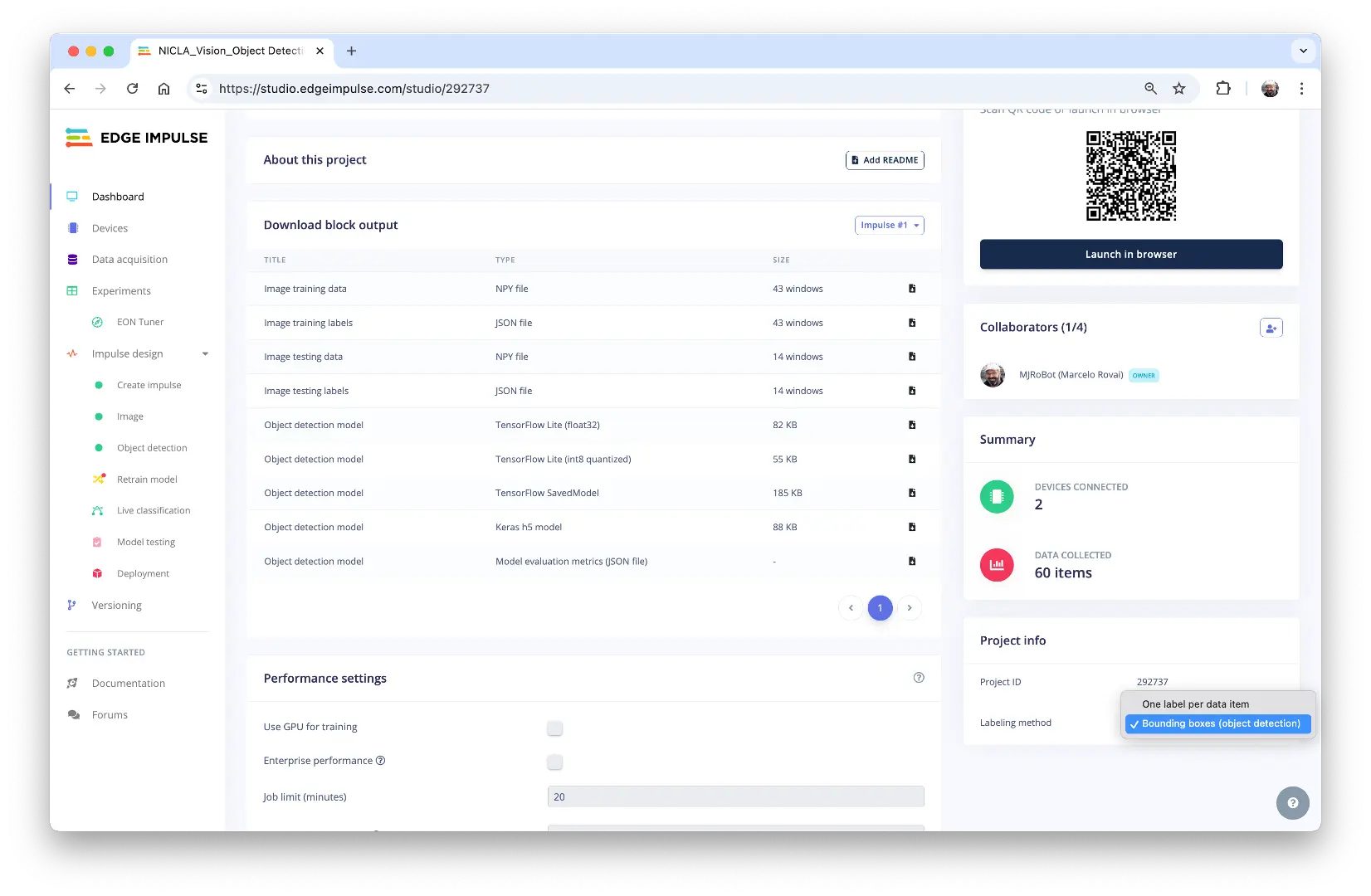Download the Image training data NPY file
The height and width of the screenshot is (896, 1371).
click(x=912, y=289)
